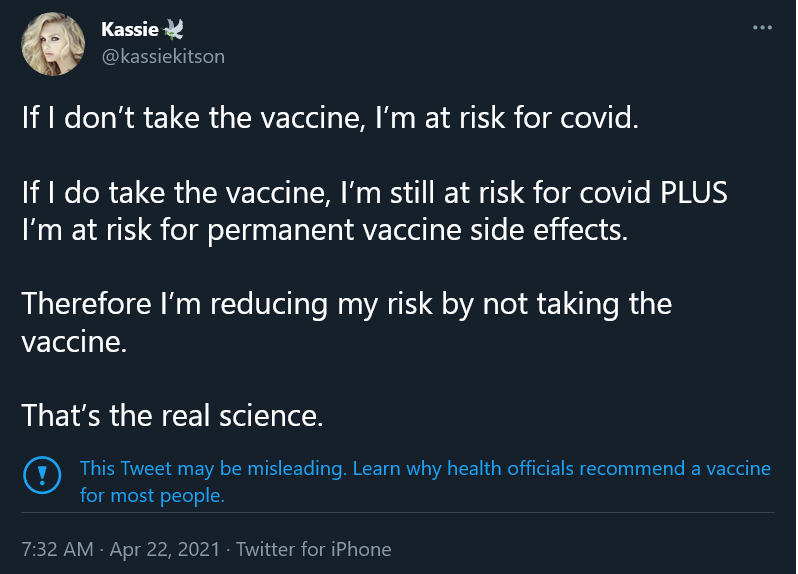The width and height of the screenshot is (798, 574).
Task: Click the display name Kassie
Action: click(x=128, y=30)
